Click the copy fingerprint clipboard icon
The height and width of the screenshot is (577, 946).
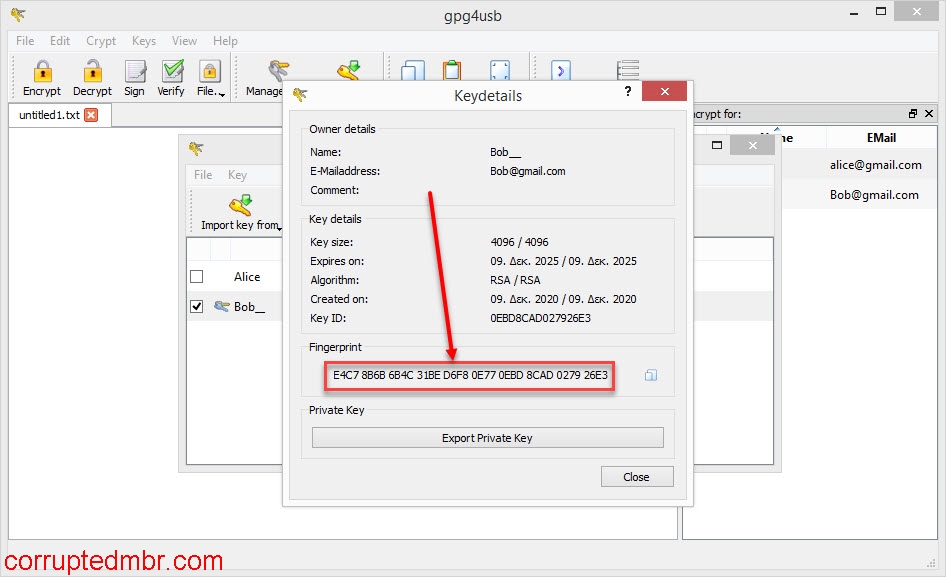650,374
